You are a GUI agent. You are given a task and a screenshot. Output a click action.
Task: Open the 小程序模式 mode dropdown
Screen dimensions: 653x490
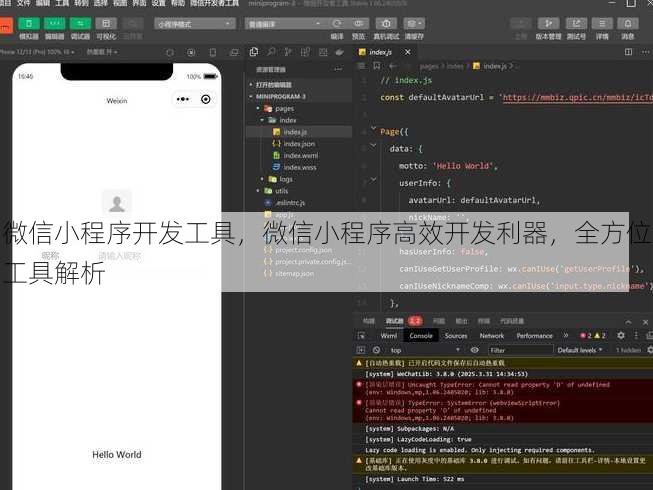coord(194,24)
